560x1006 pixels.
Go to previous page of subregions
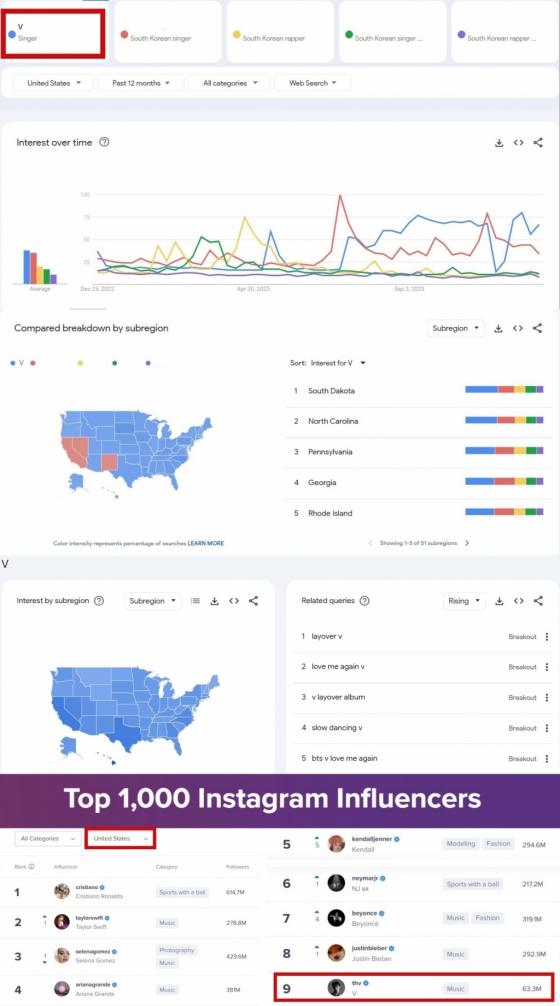[370, 543]
